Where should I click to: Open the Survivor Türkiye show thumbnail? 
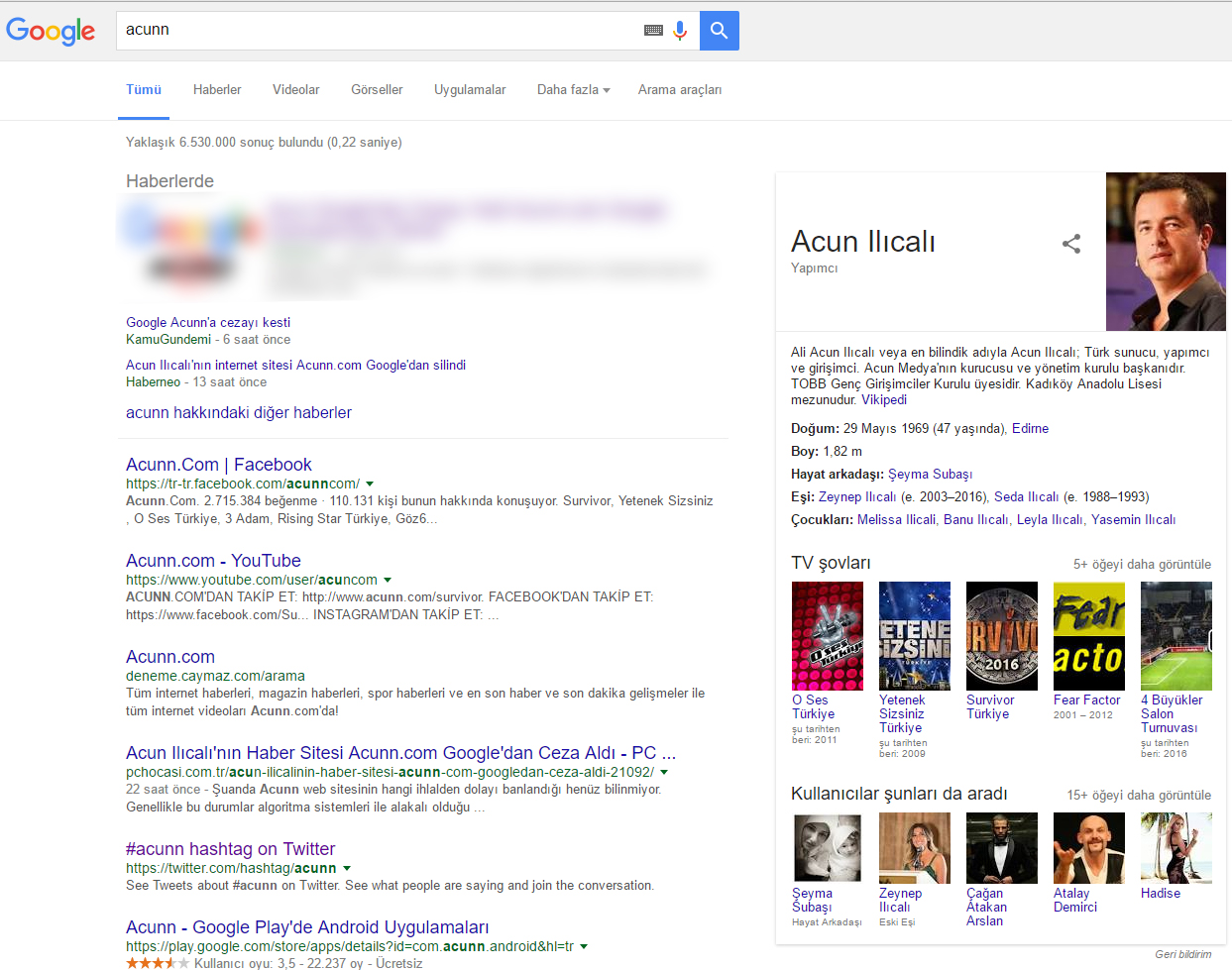tap(1001, 635)
